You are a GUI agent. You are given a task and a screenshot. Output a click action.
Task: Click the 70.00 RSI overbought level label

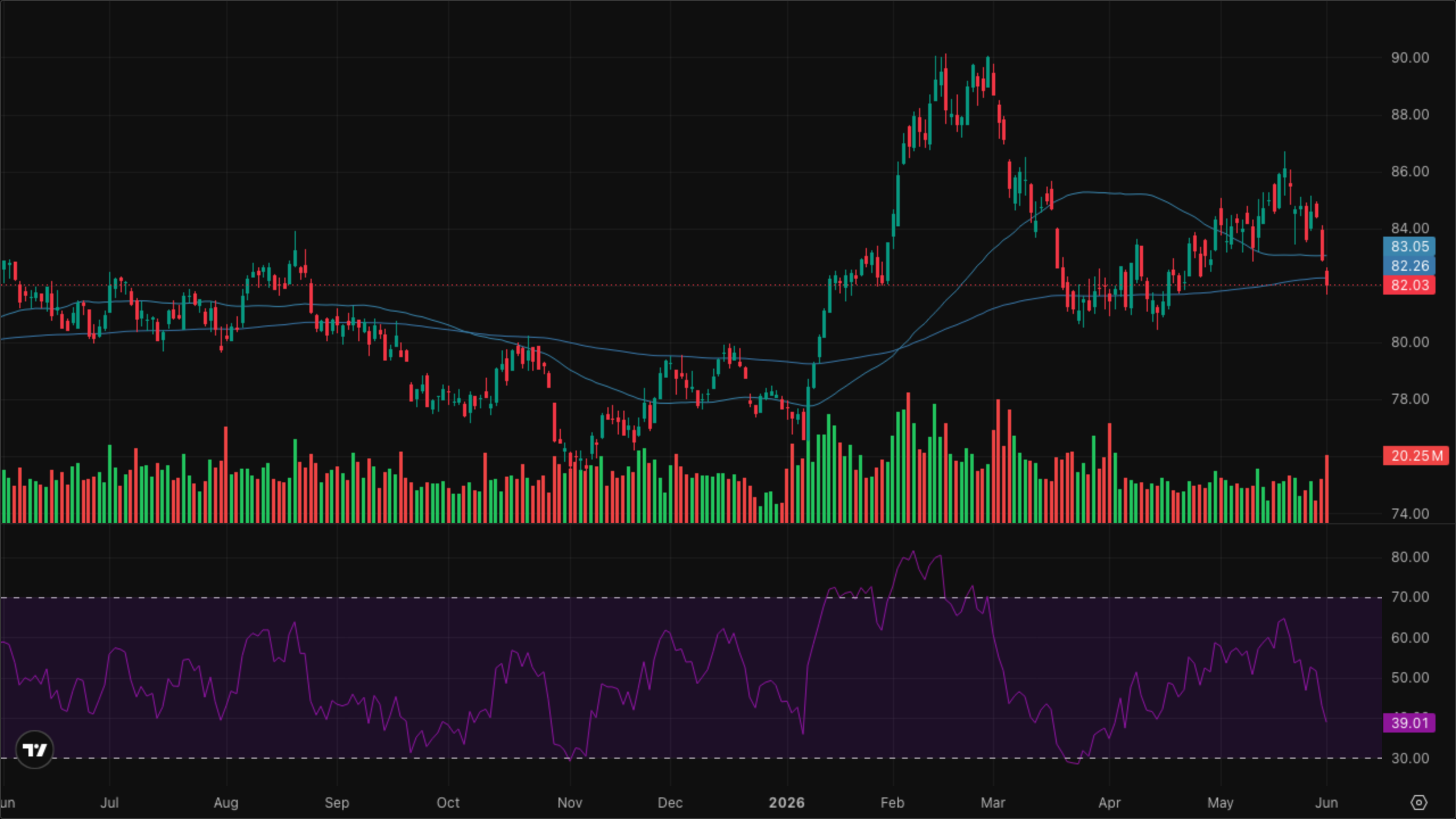pyautogui.click(x=1410, y=597)
